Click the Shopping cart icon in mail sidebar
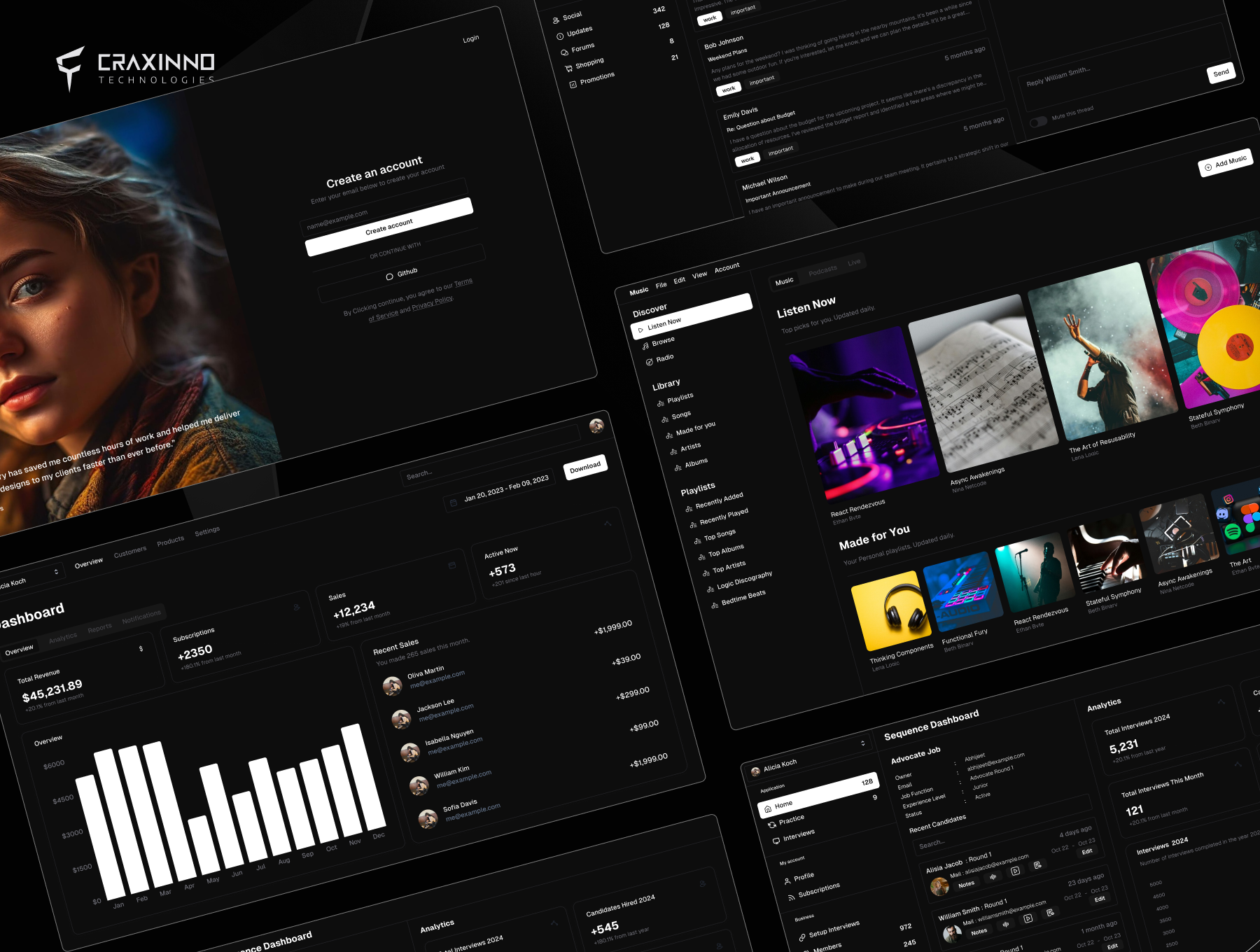The width and height of the screenshot is (1260, 952). (568, 69)
